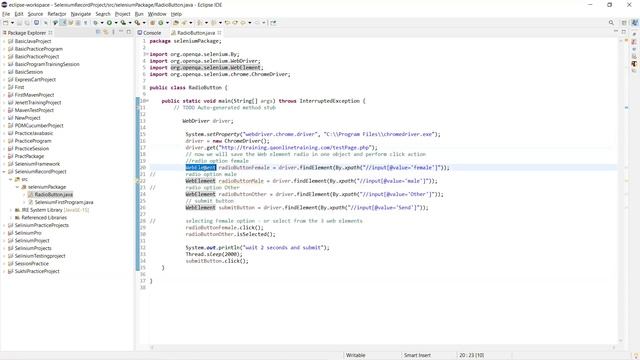This screenshot has height=360, width=640.
Task: Open the New Java Class dropdown arrow
Action: point(167,23)
